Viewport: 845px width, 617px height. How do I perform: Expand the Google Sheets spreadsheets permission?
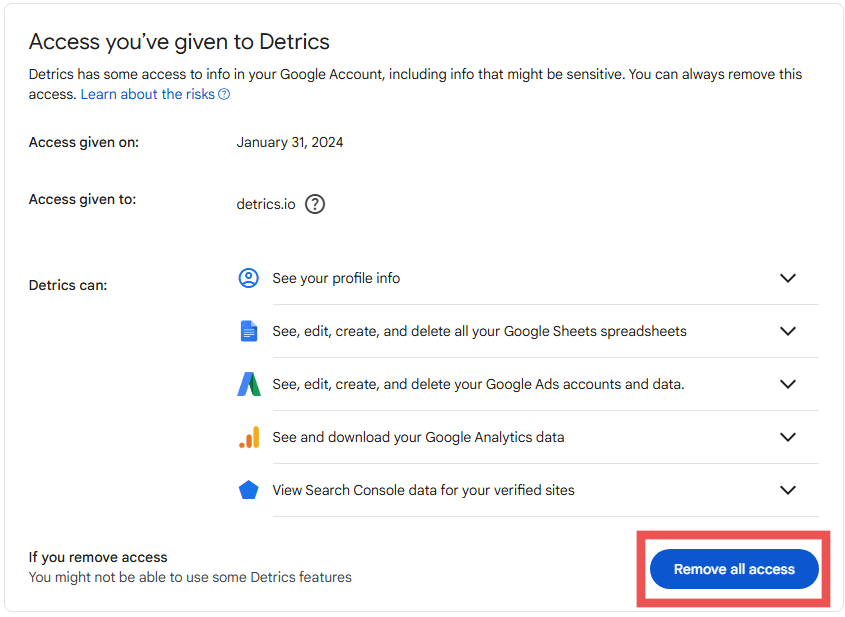pyautogui.click(x=788, y=331)
